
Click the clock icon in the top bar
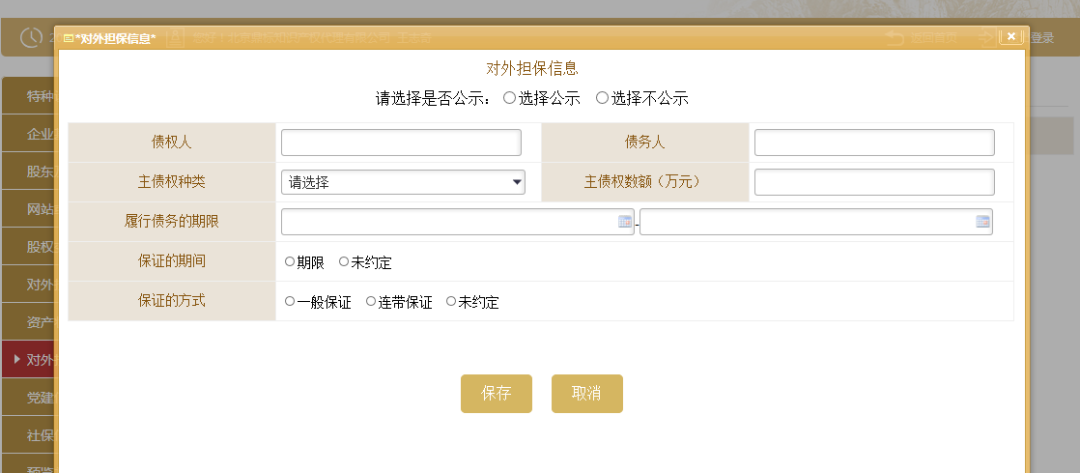pos(32,39)
